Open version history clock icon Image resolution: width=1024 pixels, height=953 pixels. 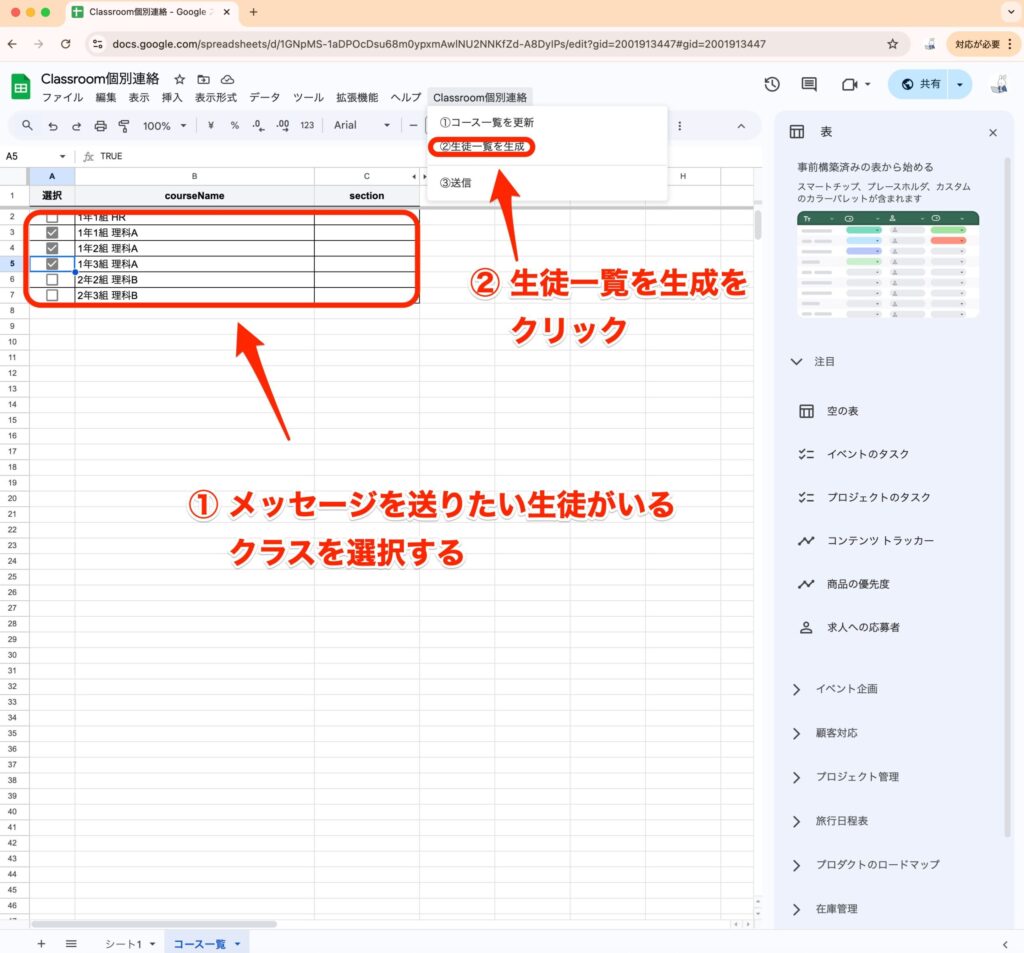(x=772, y=85)
